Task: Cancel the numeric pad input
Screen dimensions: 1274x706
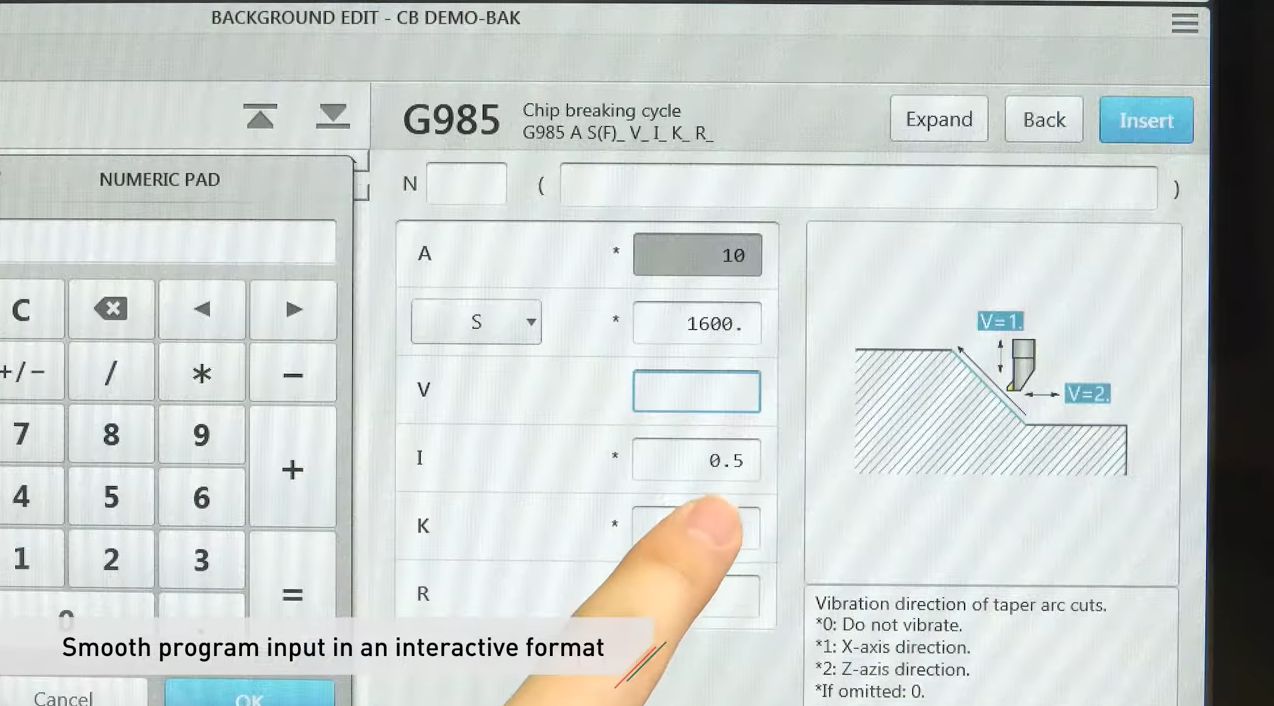Action: click(x=63, y=697)
